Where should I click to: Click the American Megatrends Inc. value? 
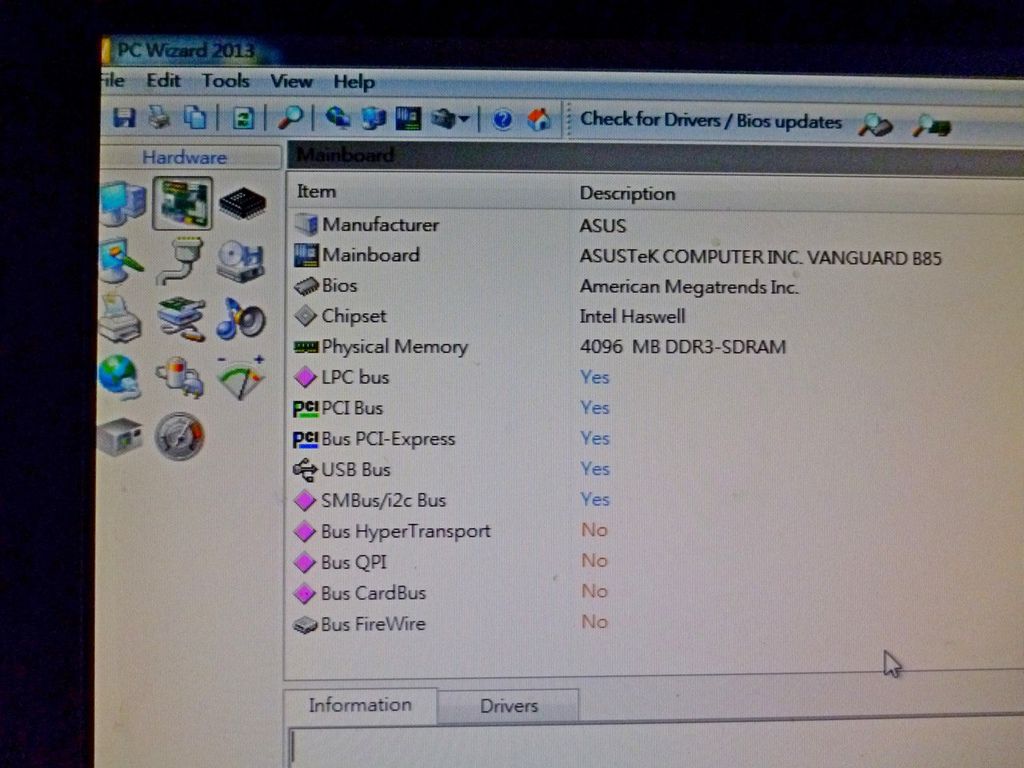pos(690,287)
